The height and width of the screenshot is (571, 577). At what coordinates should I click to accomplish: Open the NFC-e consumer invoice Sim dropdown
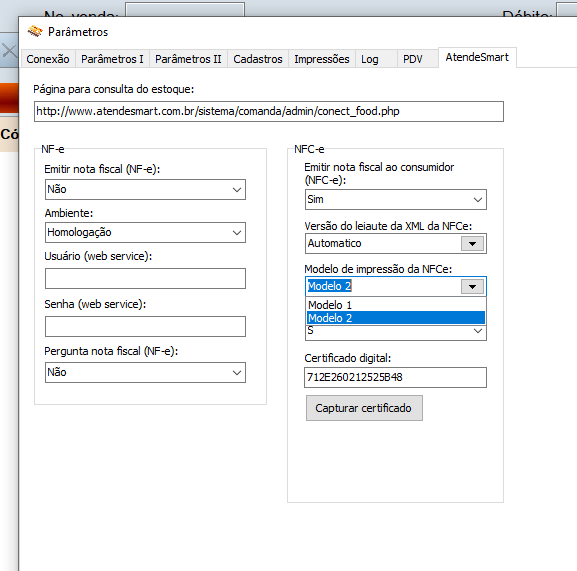tap(396, 199)
